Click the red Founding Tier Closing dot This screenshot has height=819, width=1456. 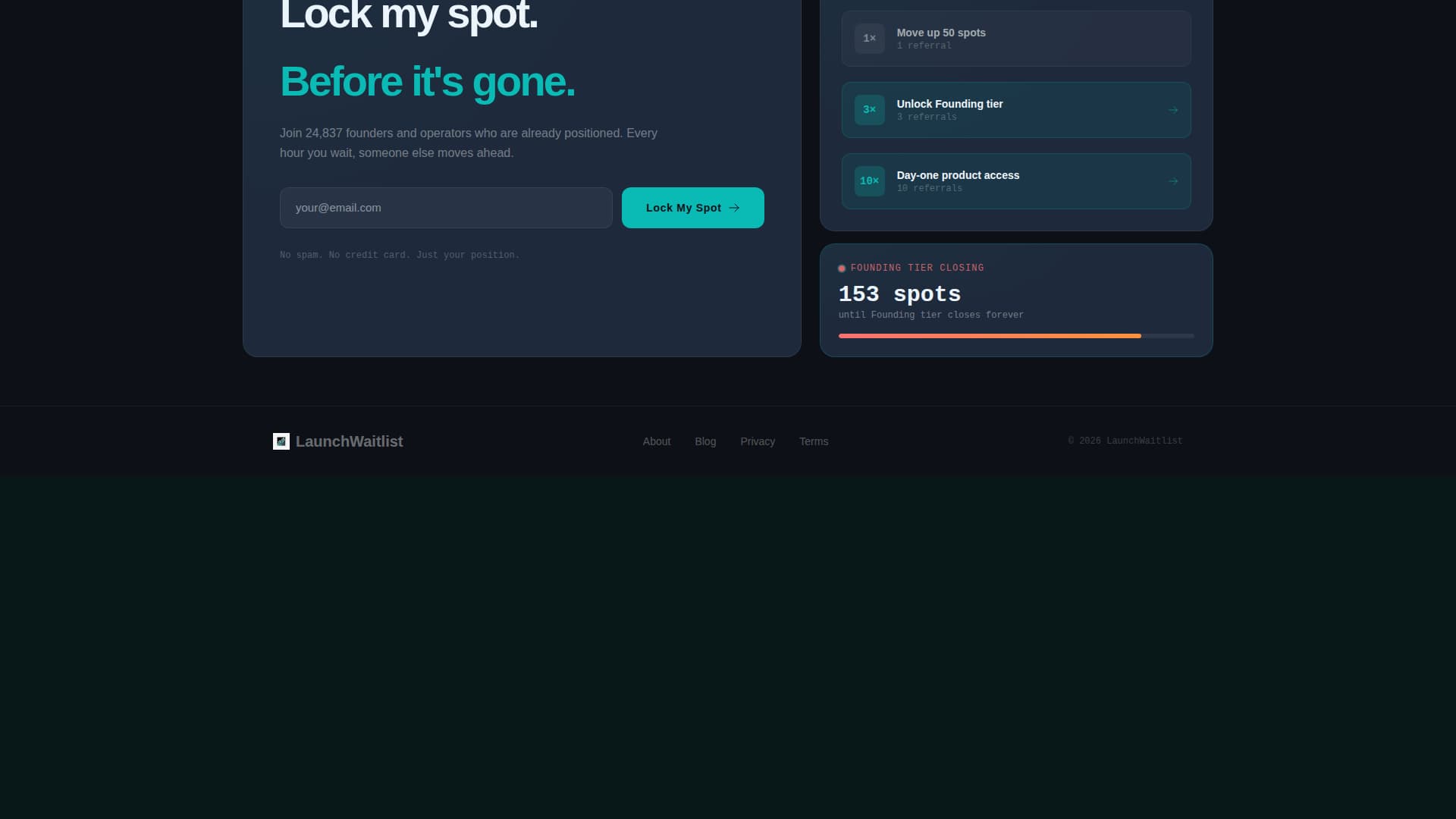[842, 268]
